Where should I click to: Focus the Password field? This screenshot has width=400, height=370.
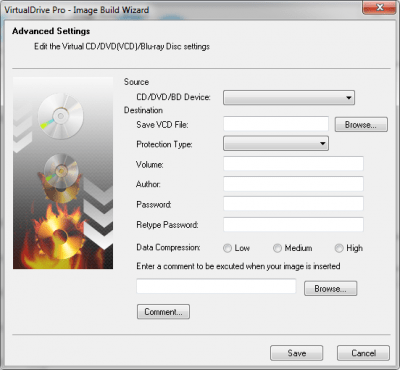pos(293,204)
